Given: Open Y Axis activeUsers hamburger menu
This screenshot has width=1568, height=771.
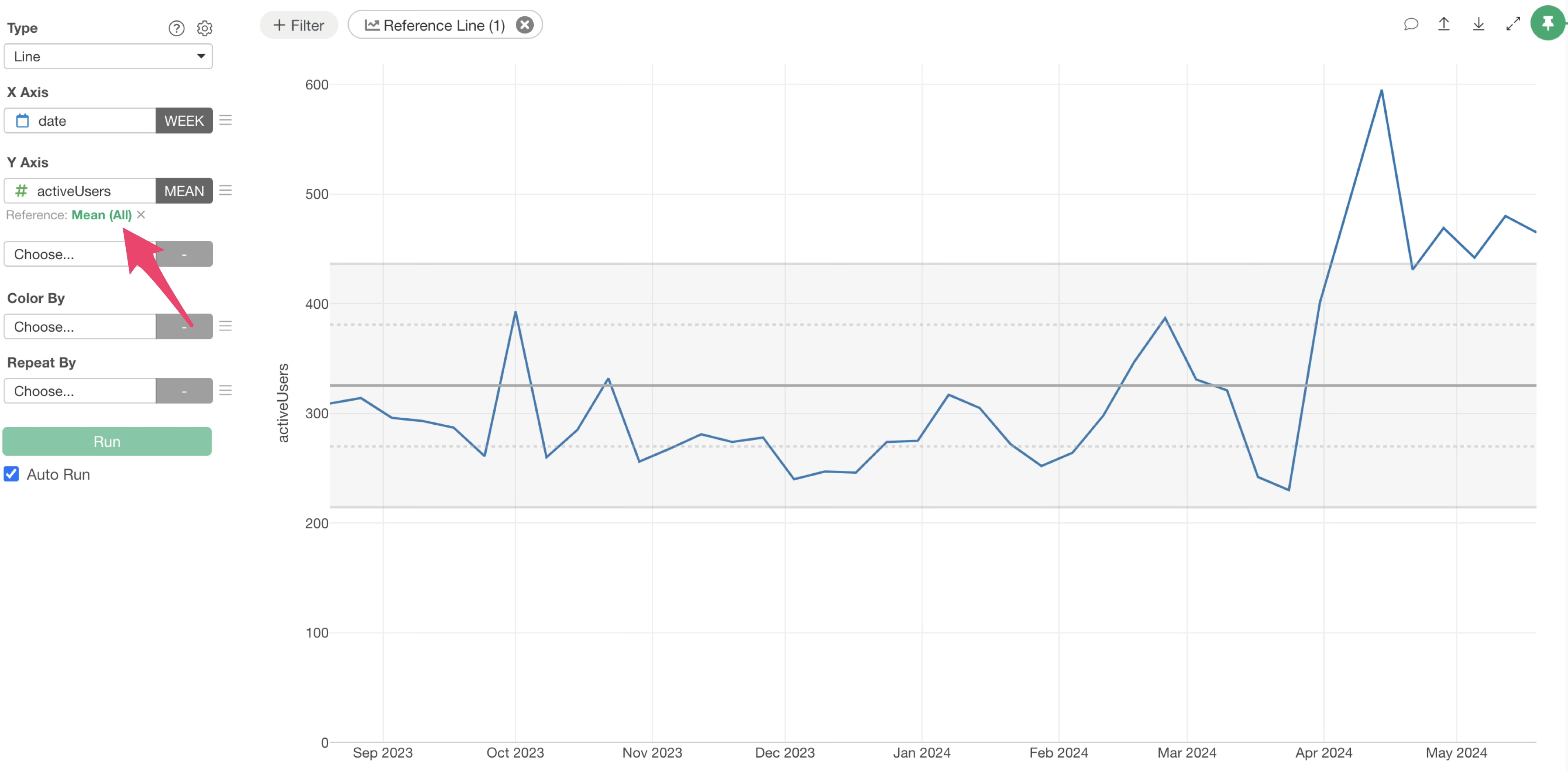Looking at the screenshot, I should [x=225, y=190].
